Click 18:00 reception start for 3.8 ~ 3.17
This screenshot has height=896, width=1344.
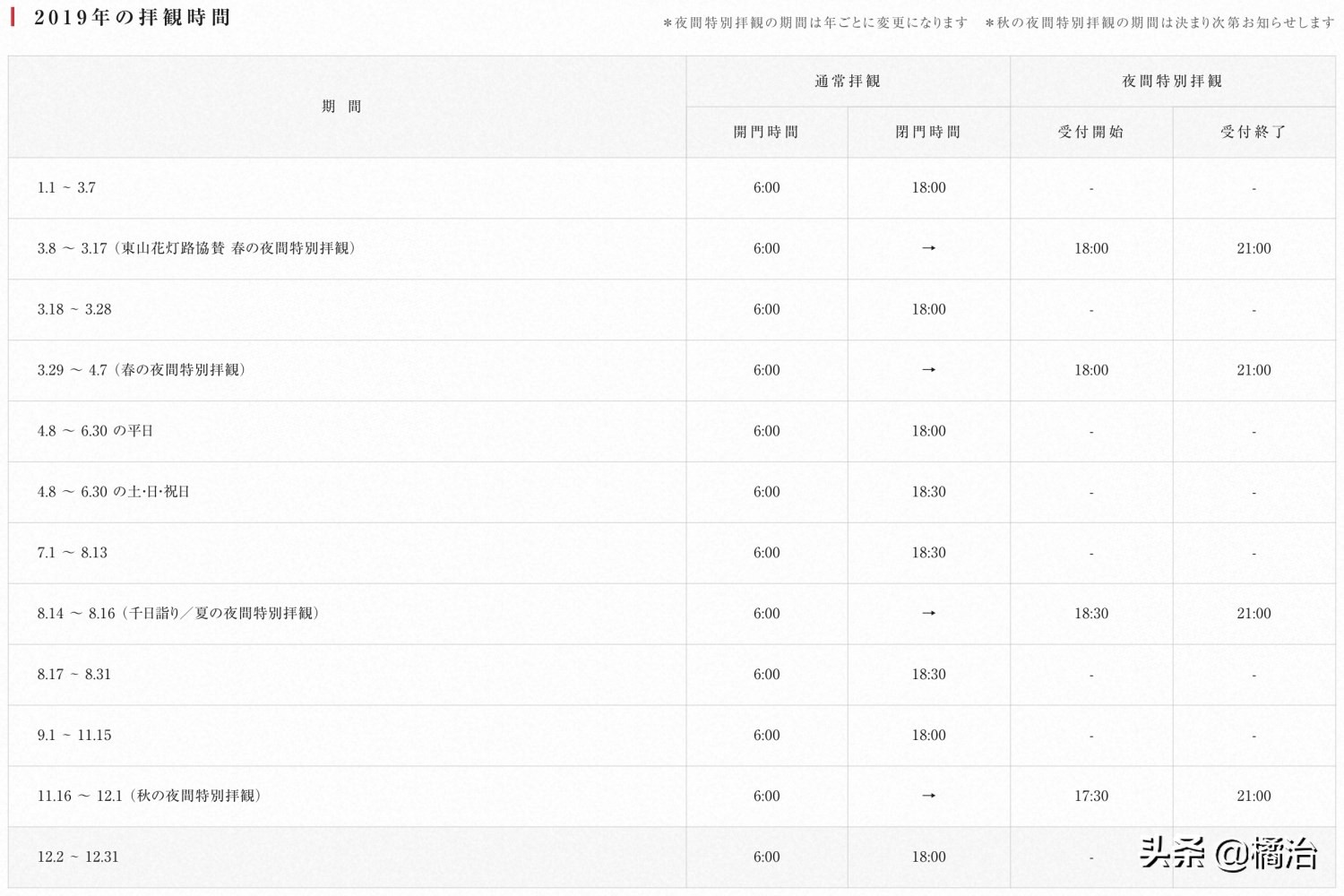(1091, 249)
